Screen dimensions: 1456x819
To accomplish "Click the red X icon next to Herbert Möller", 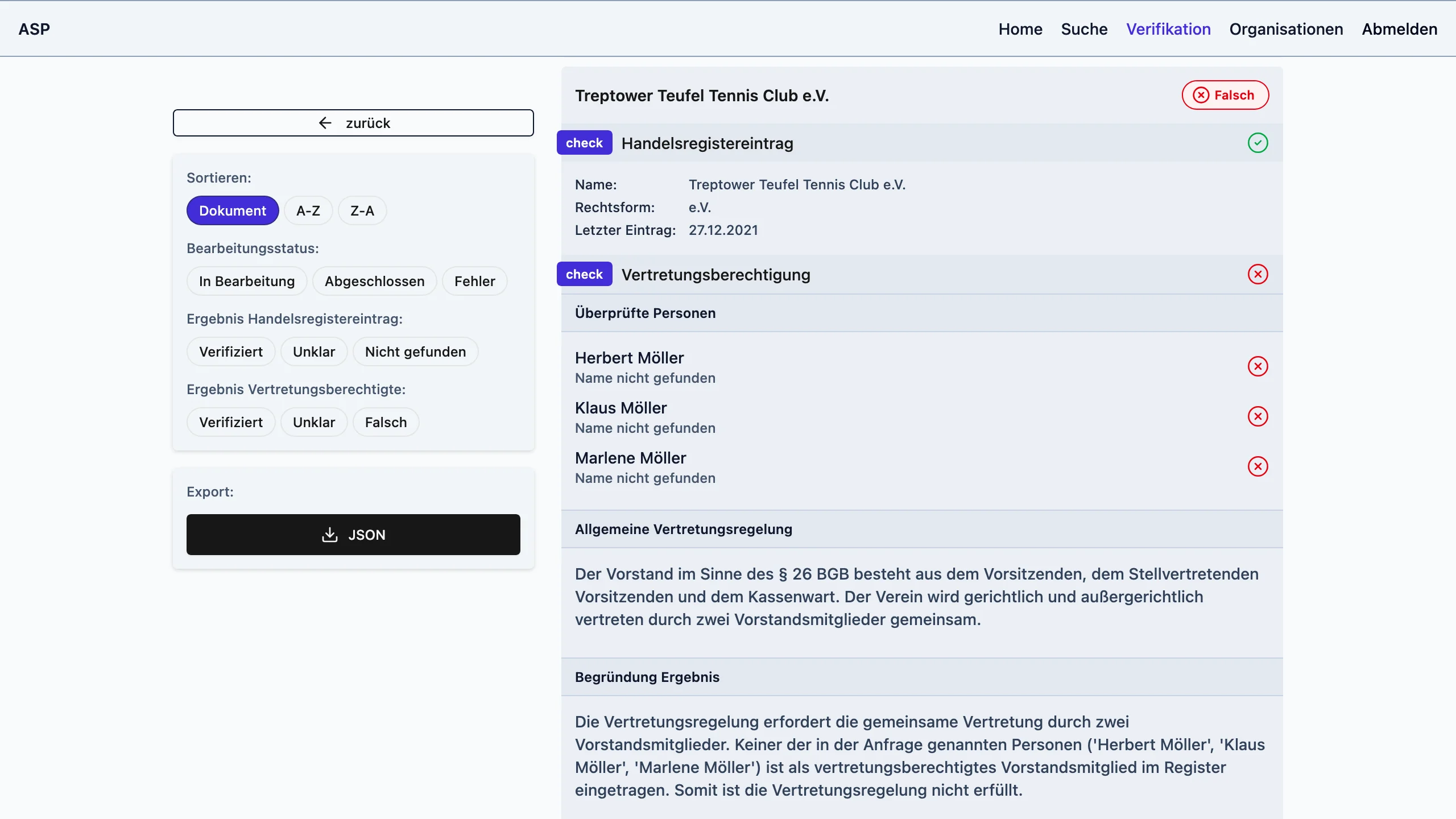I will click(x=1258, y=366).
